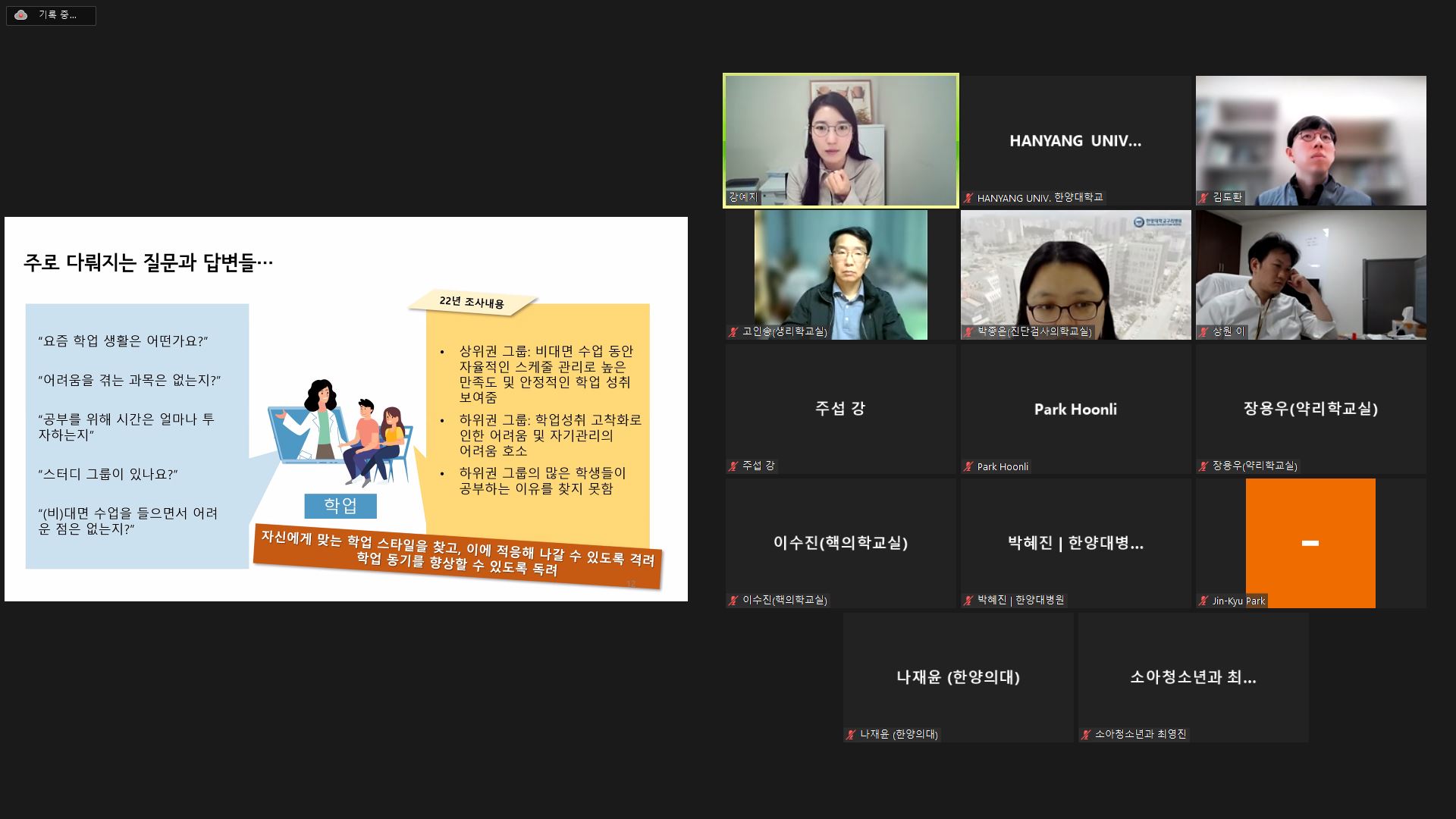This screenshot has height=819, width=1456.
Task: Click muted mic icon beside 김도환
Action: pyautogui.click(x=1203, y=198)
